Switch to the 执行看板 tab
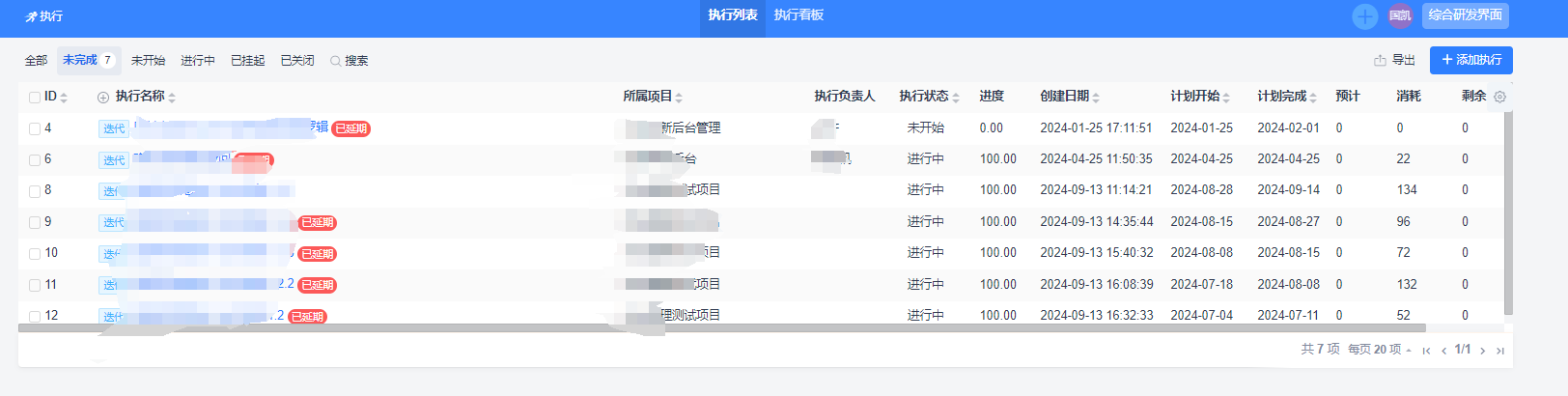This screenshot has height=396, width=1568. [798, 15]
